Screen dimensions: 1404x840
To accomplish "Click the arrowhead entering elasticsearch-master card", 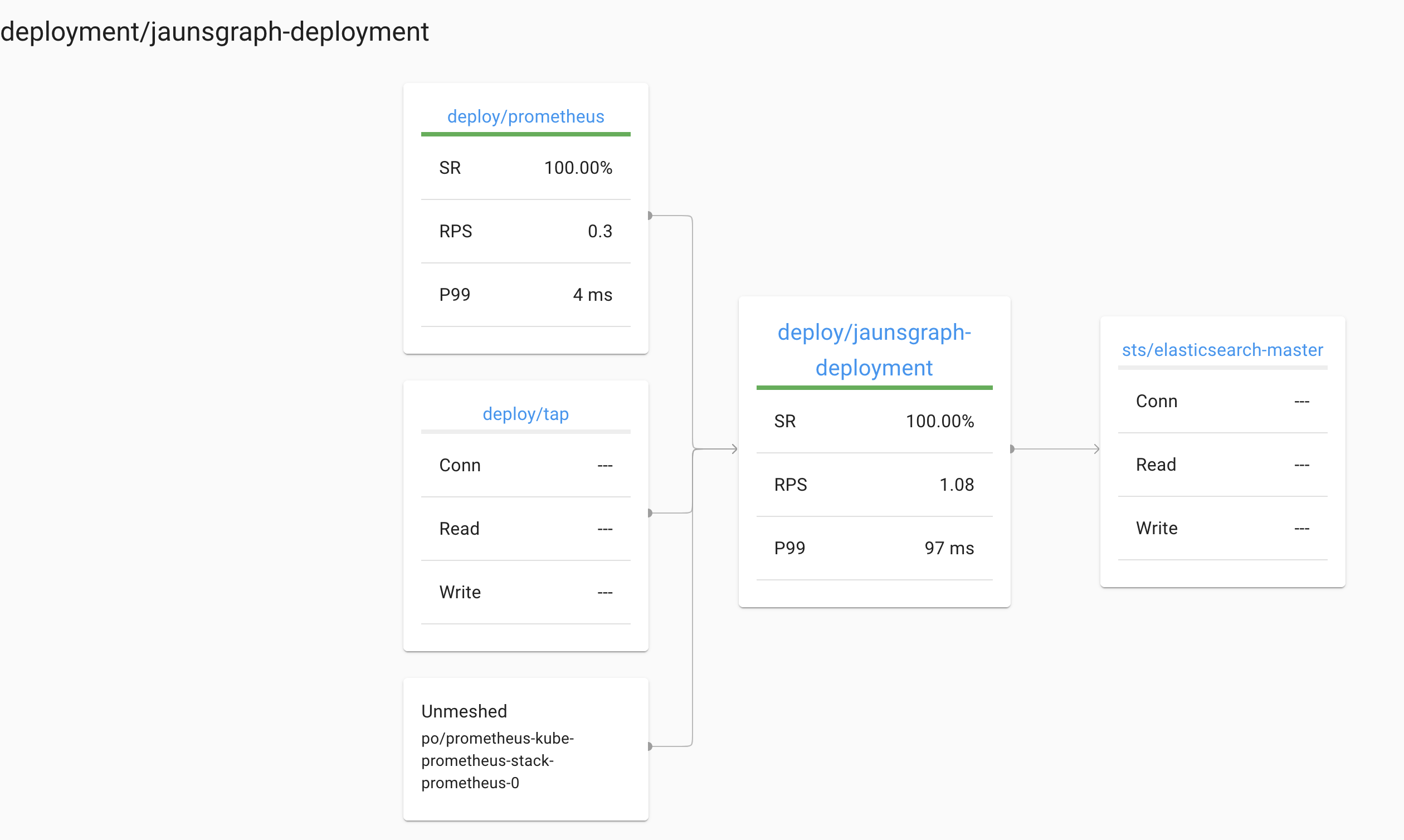I will click(x=1096, y=449).
